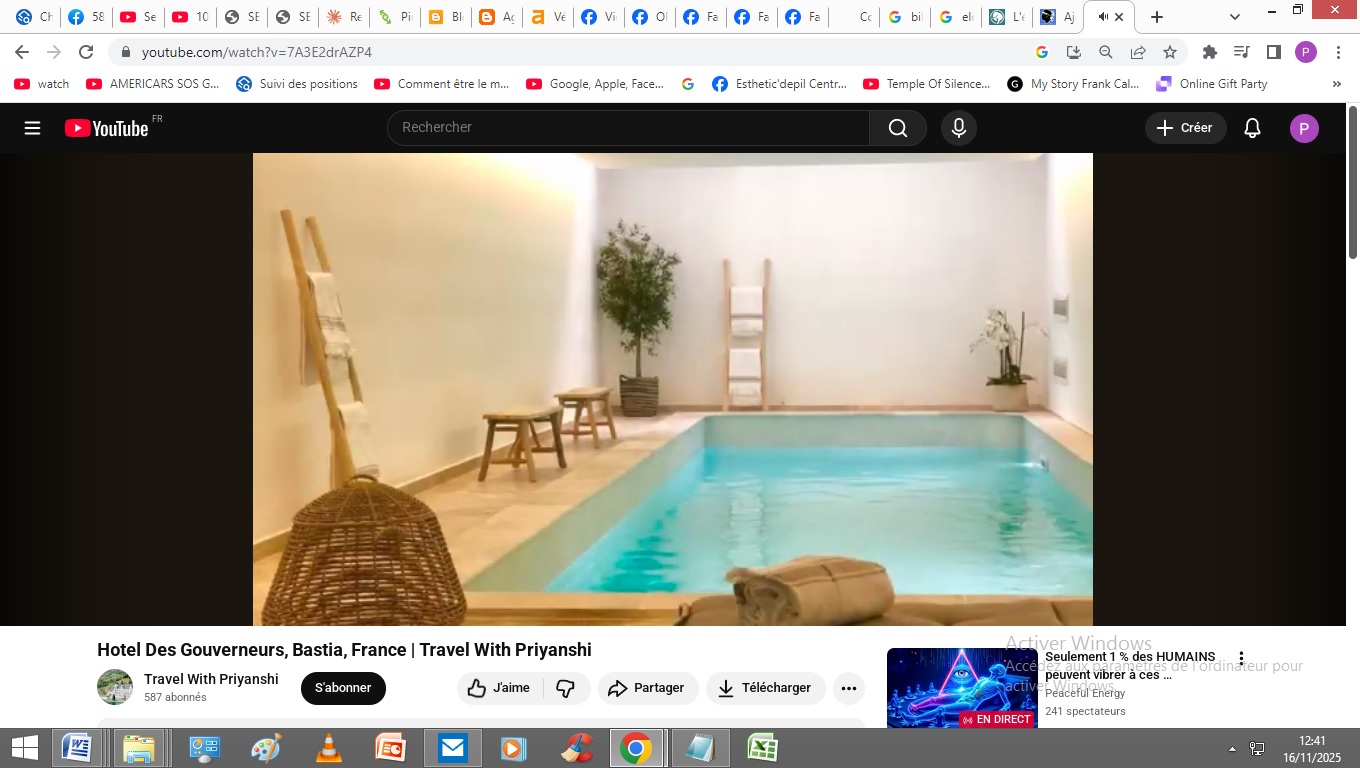Subscribe with the S'abonner button

(x=343, y=688)
